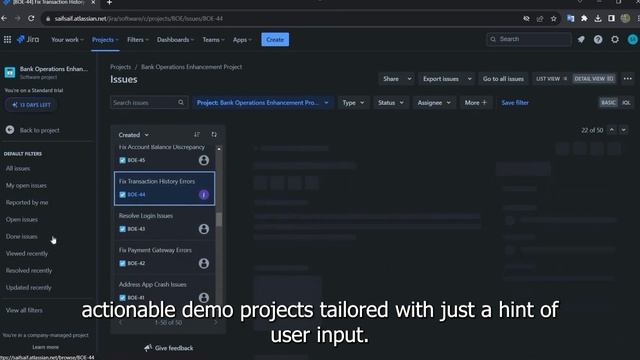640x360 pixels.
Task: Select Resolved recently filter
Action: (29, 270)
